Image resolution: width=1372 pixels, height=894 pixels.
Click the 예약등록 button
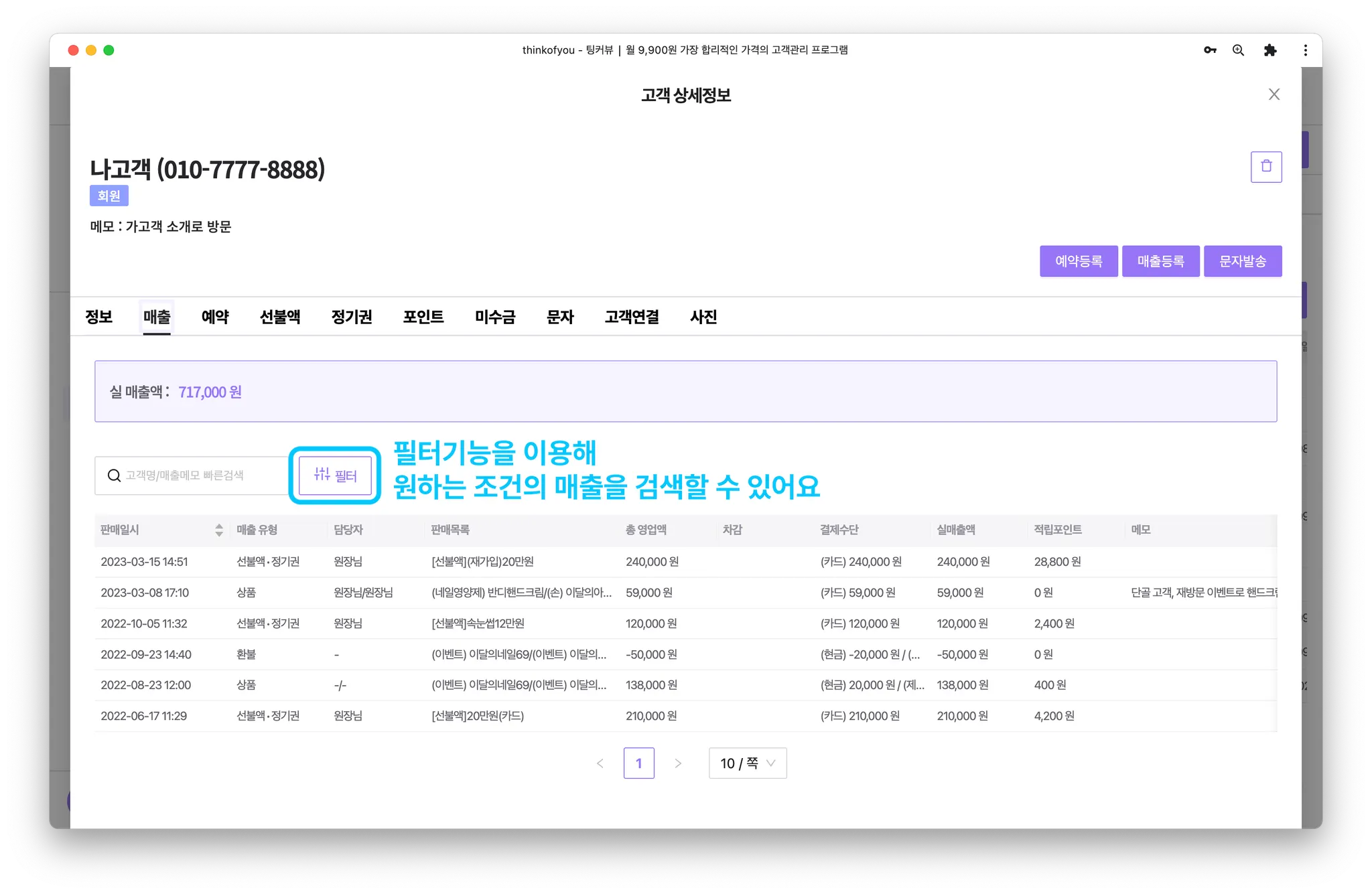1078,261
